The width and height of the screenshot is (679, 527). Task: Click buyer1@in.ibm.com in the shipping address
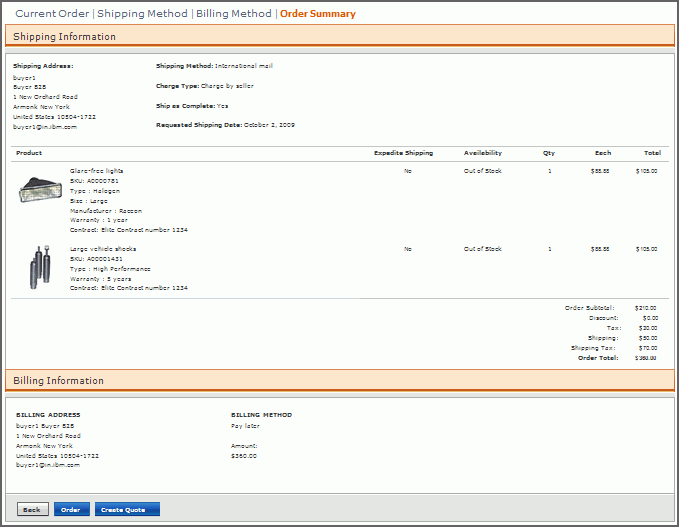pos(45,127)
